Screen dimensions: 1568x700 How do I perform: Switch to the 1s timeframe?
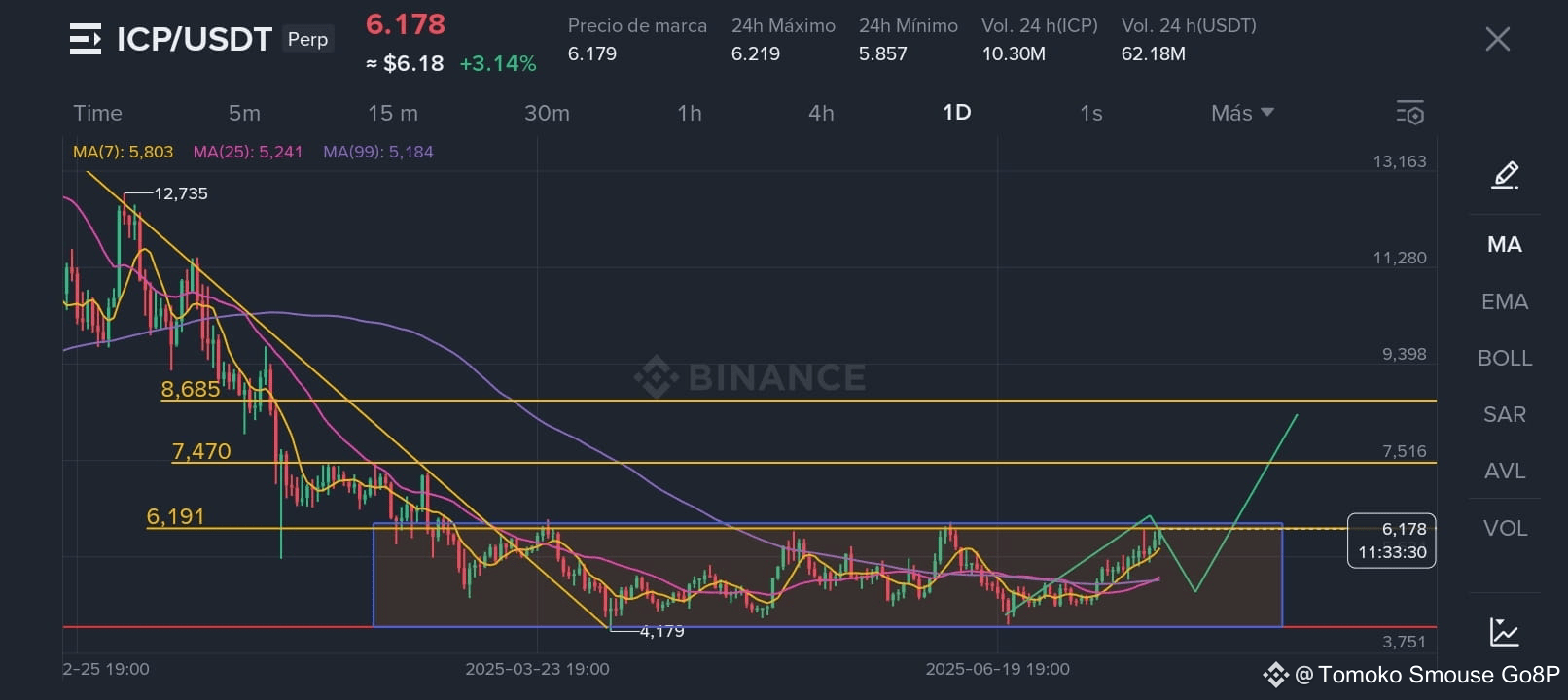tap(1091, 113)
